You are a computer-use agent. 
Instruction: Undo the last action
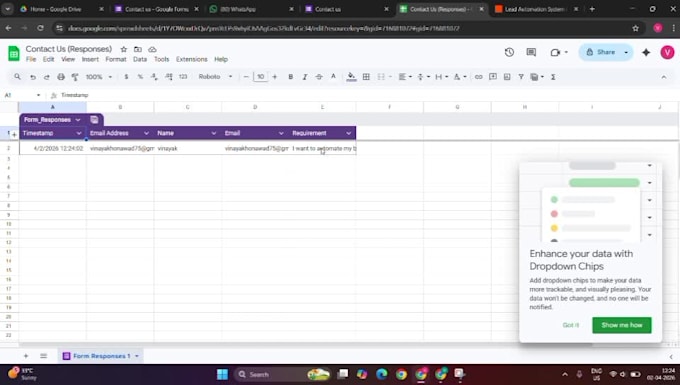(33, 77)
